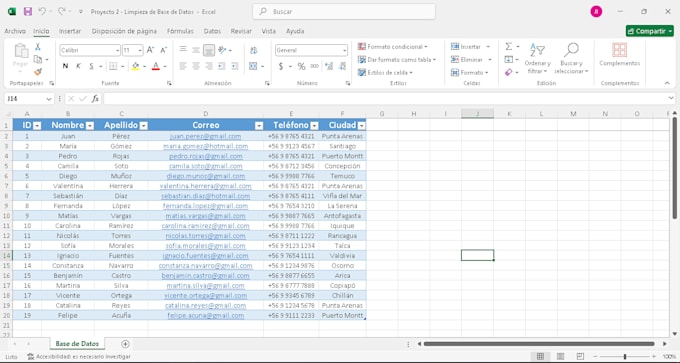Open Buscar y seleccionar magnifier
Screen dimensions: 680x363
pos(571,59)
